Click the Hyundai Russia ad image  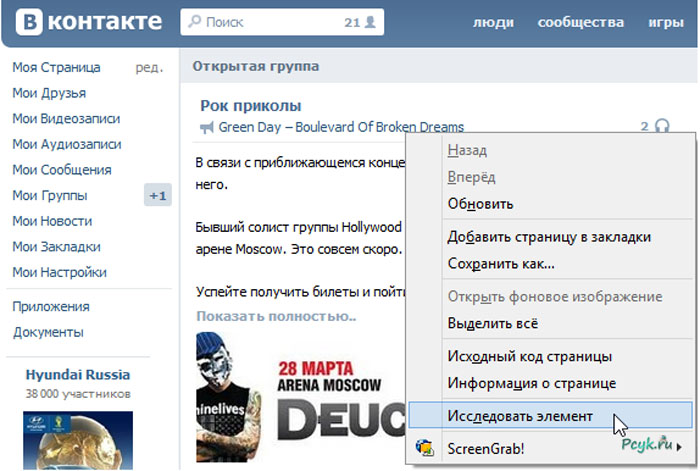pyautogui.click(x=78, y=440)
